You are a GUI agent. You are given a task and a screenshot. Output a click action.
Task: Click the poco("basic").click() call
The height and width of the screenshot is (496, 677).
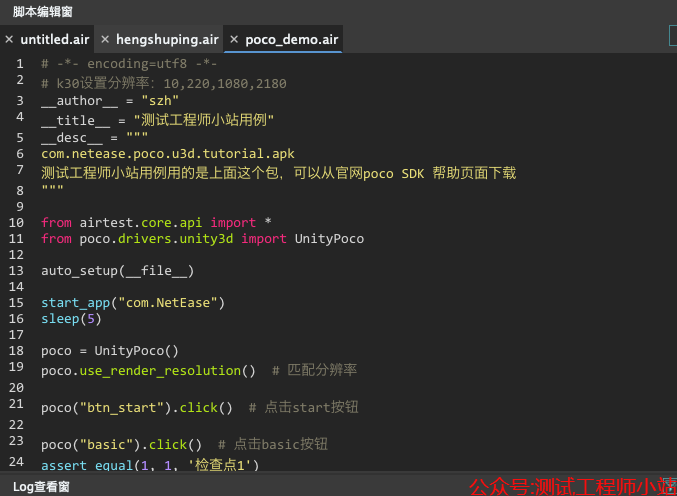121,445
